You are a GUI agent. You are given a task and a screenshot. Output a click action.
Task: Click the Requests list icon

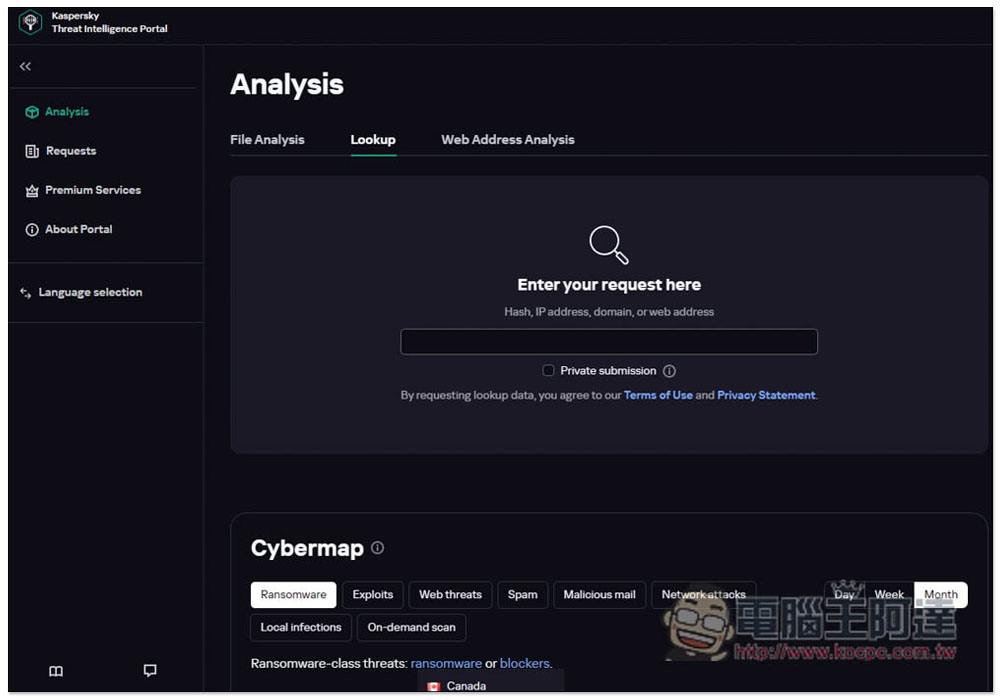click(32, 151)
